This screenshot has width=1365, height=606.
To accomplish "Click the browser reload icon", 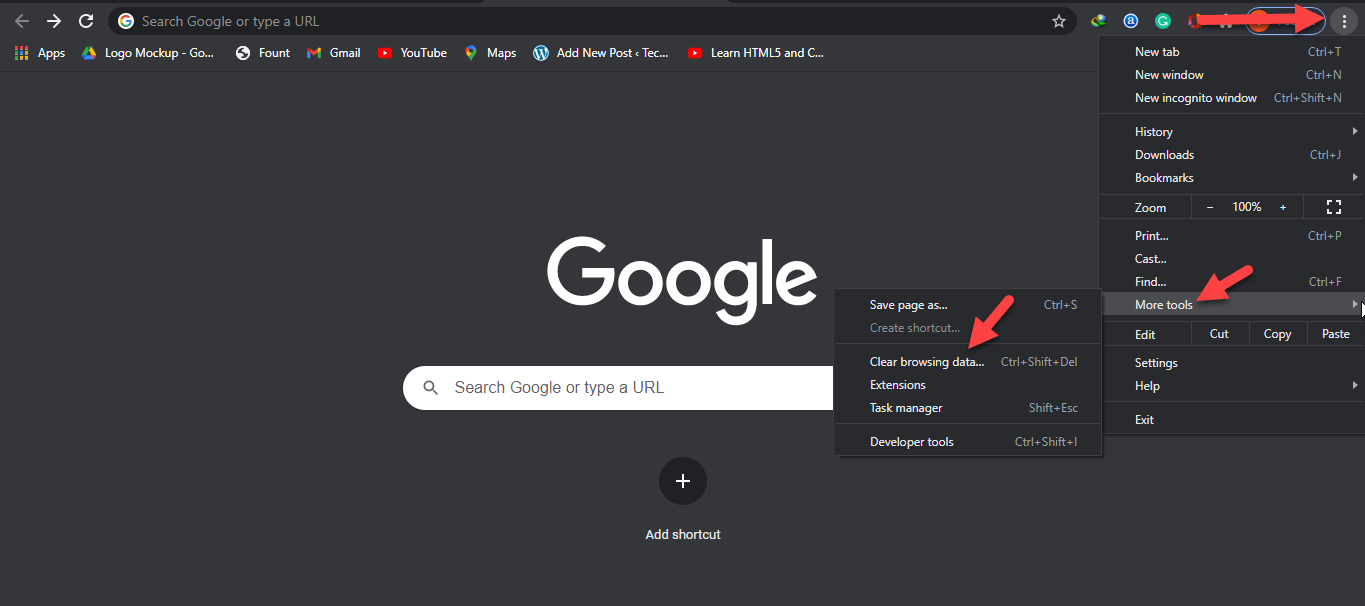I will tap(86, 21).
